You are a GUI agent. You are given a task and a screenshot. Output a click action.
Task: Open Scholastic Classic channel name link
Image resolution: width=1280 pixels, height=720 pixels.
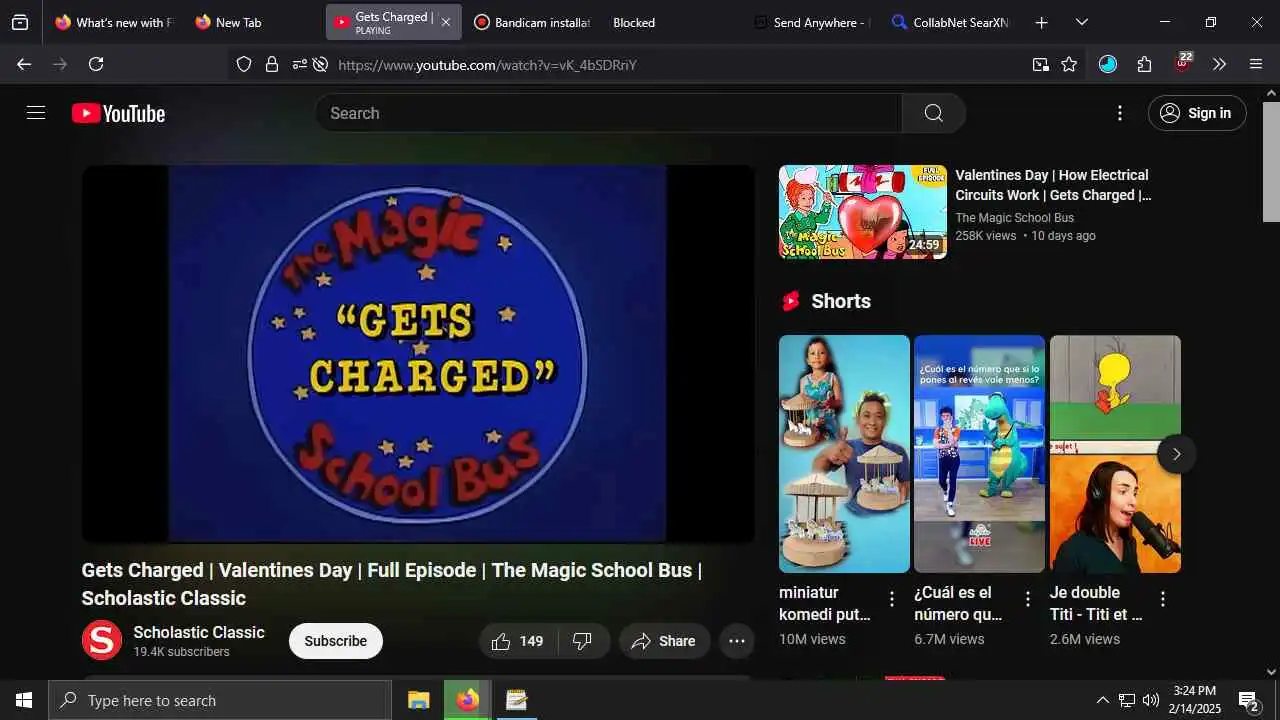(199, 632)
